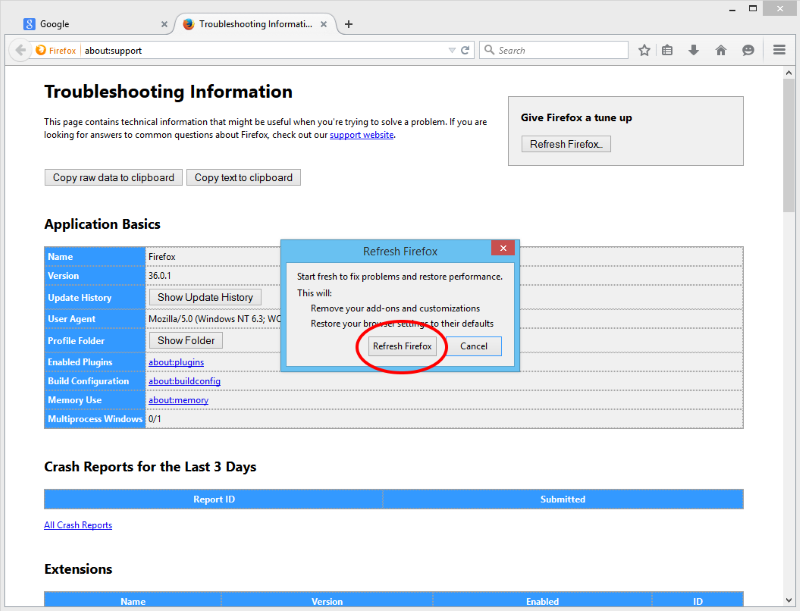Minimize the Firefox window
The width and height of the screenshot is (800, 611).
click(x=732, y=9)
